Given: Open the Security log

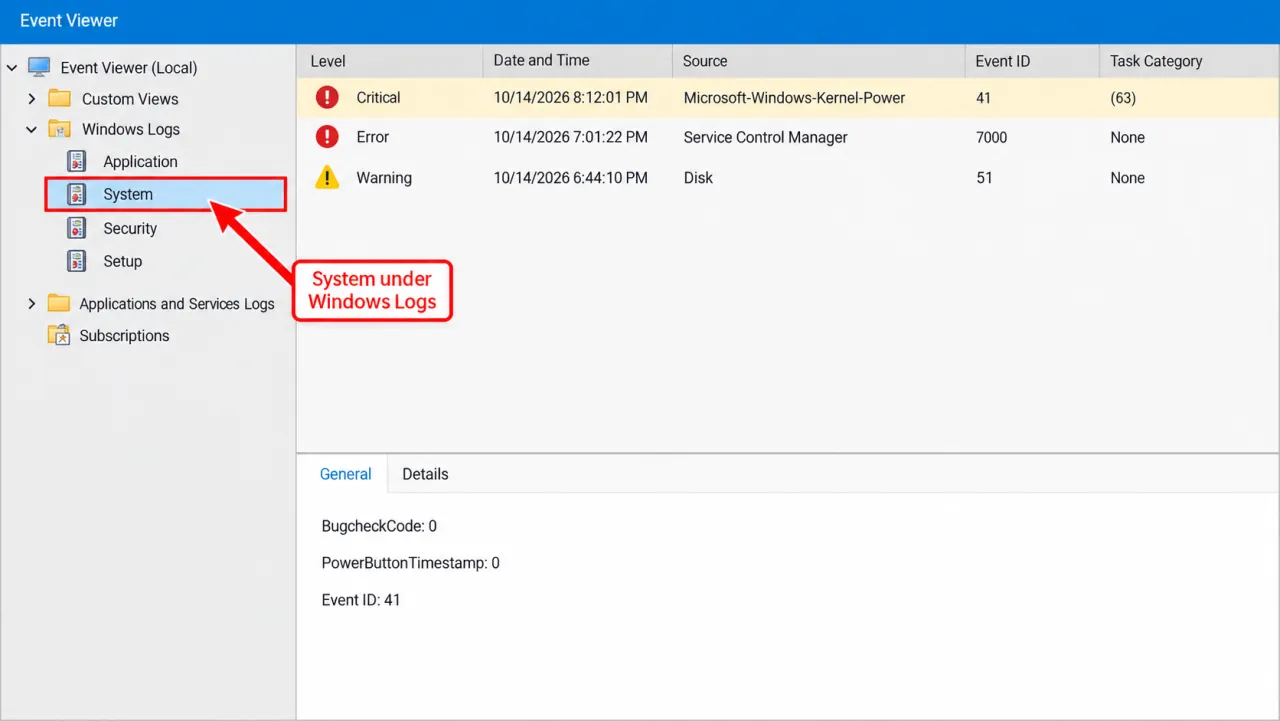Looking at the screenshot, I should tap(130, 228).
